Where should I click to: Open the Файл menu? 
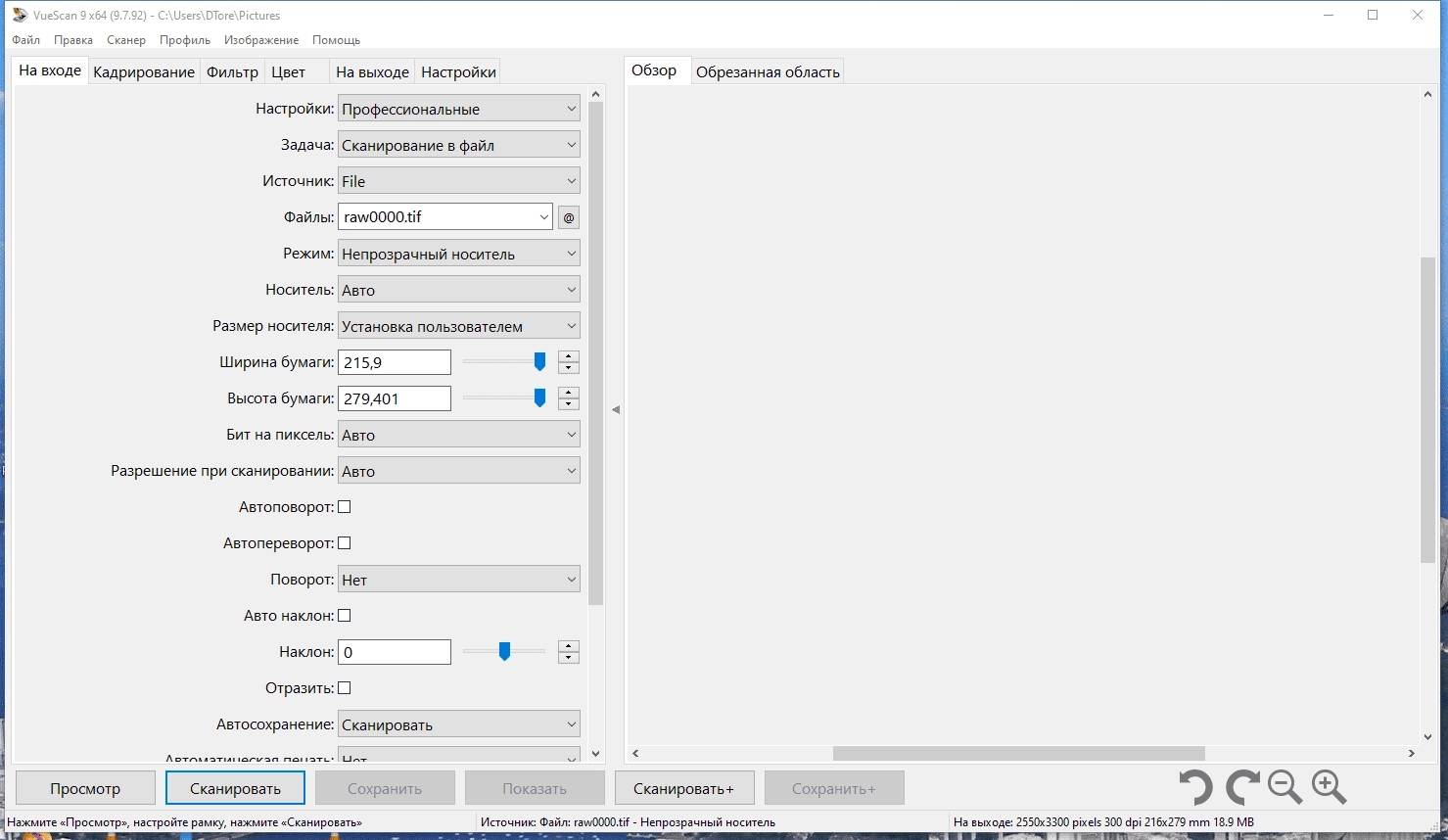click(26, 40)
